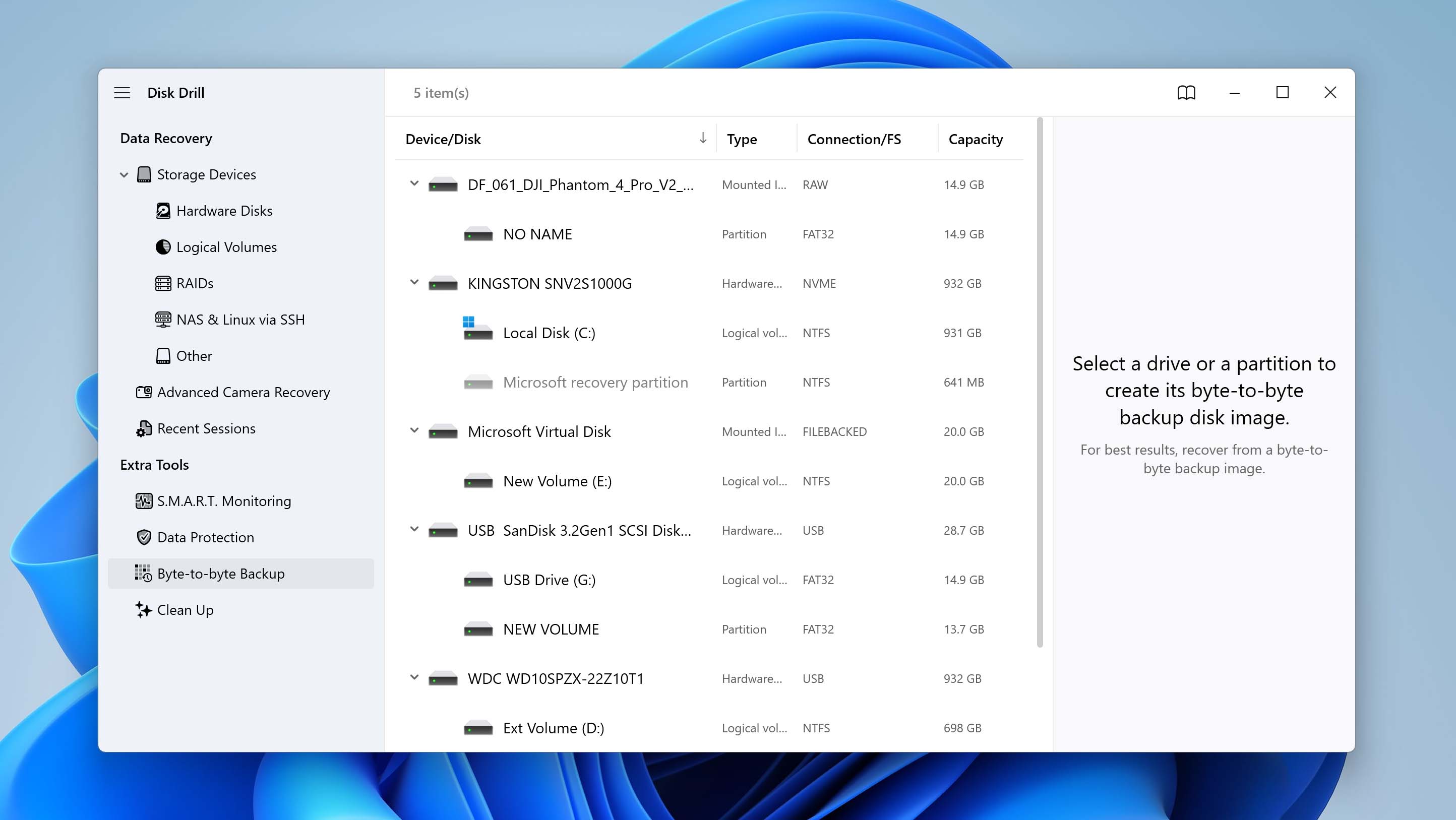
Task: Click the Hardware Disks icon
Action: click(x=163, y=211)
